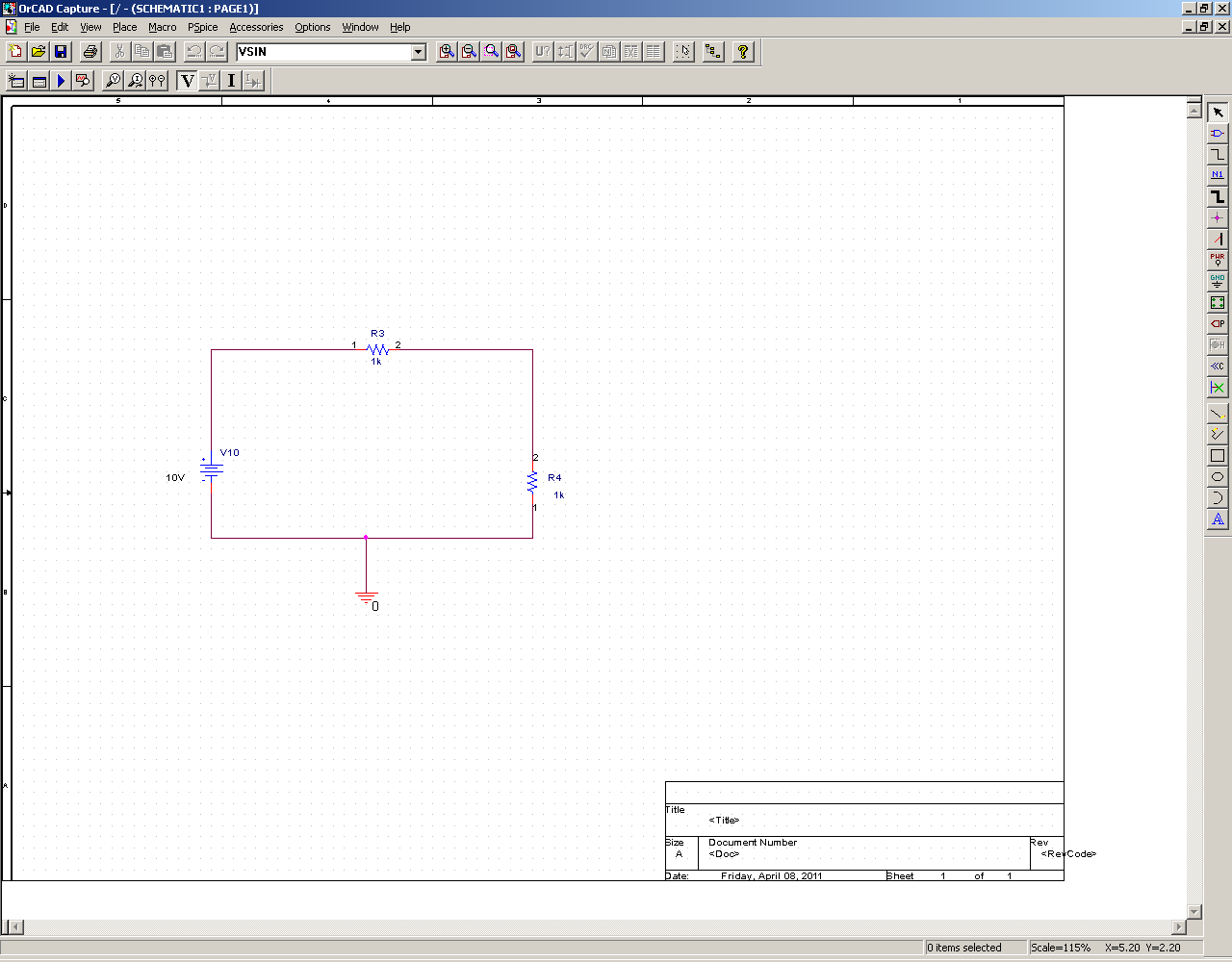This screenshot has height=962, width=1232.
Task: Open the Window menu
Action: tap(360, 27)
